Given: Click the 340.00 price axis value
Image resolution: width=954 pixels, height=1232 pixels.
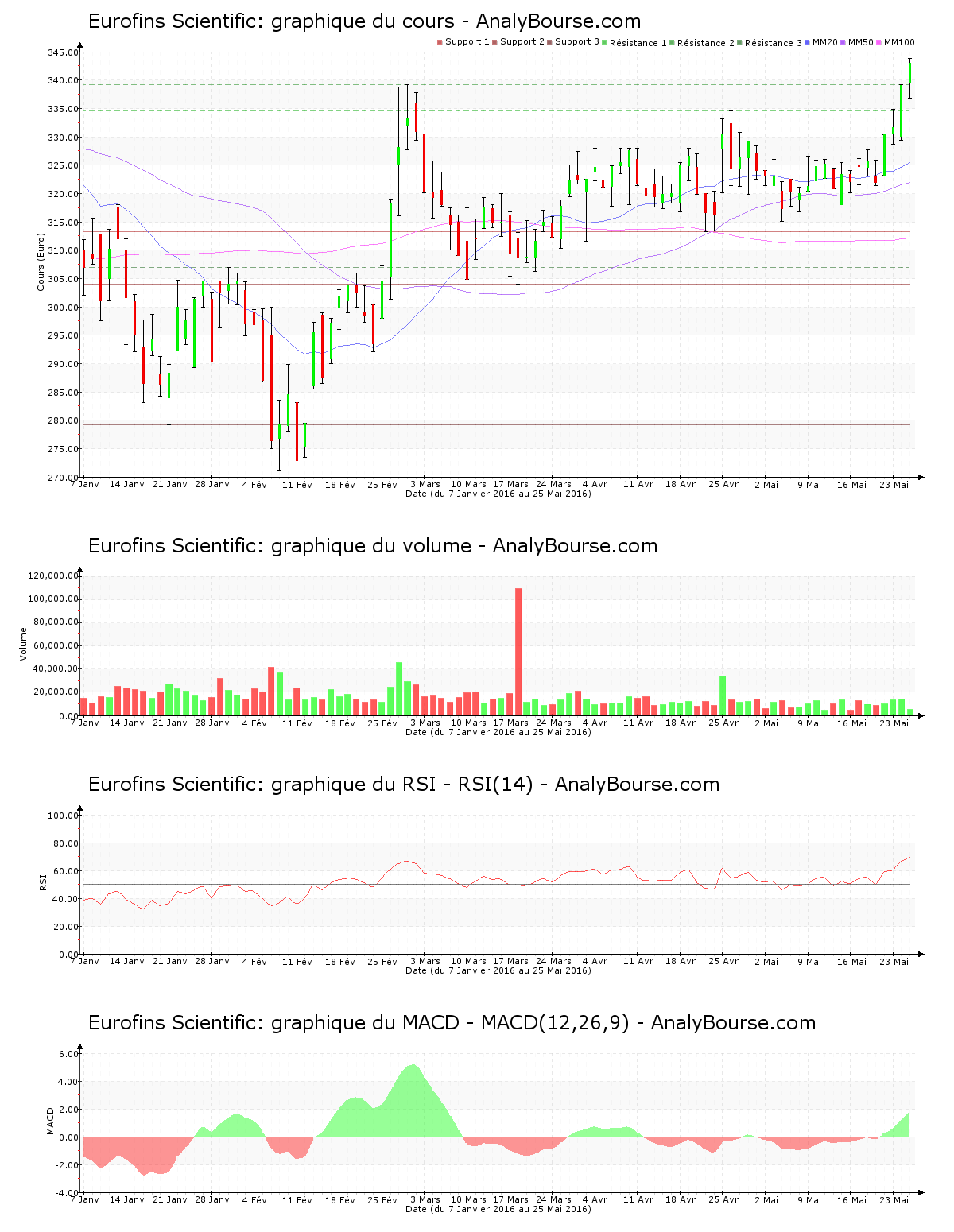Looking at the screenshot, I should pos(63,80).
